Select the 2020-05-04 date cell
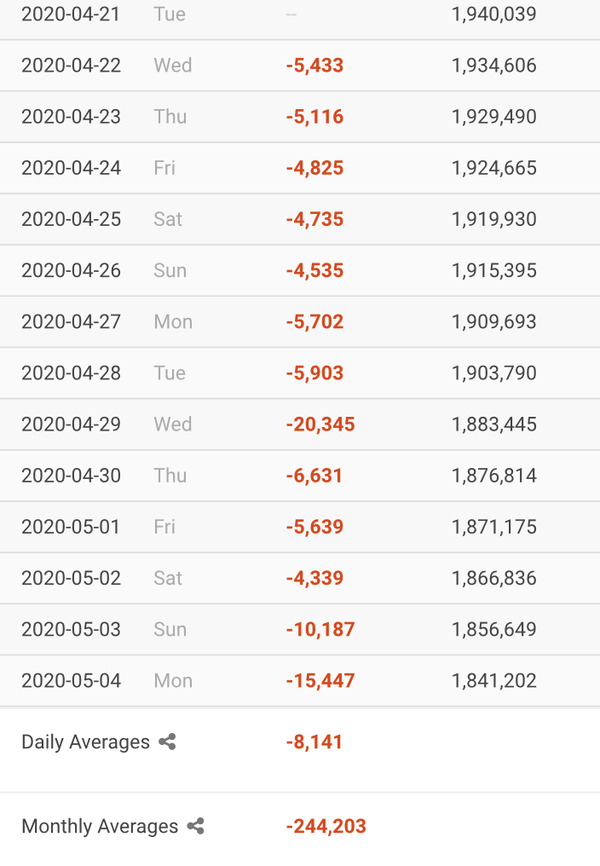600x866 pixels. click(71, 681)
